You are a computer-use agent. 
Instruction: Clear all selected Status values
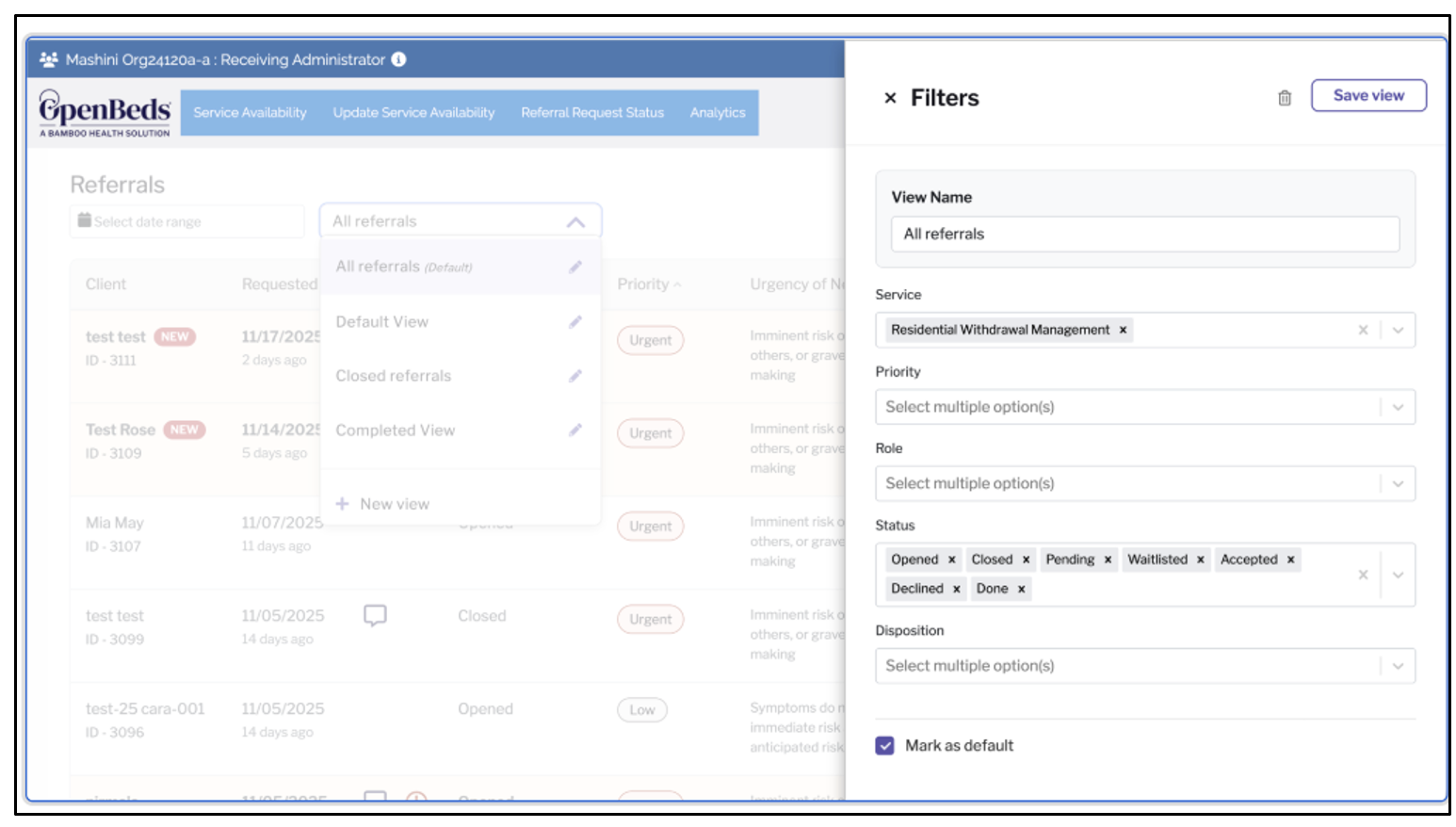point(1363,575)
